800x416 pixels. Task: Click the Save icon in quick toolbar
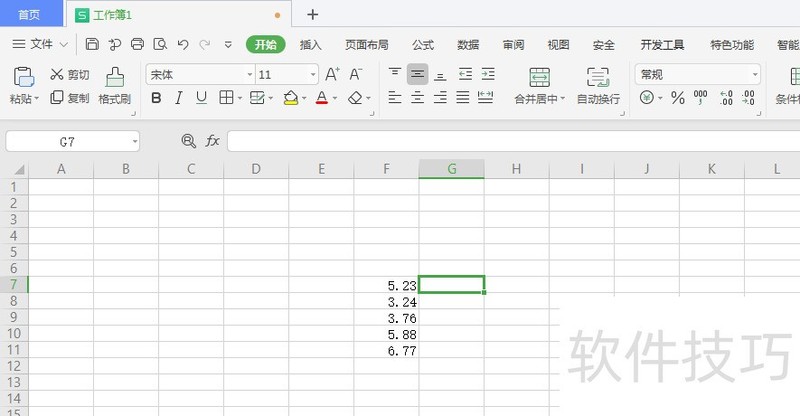(92, 44)
